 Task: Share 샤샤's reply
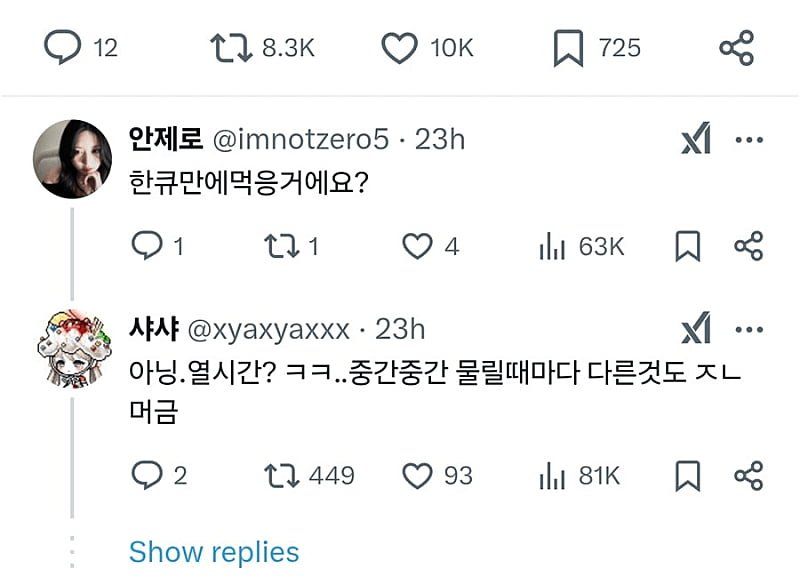point(749,475)
